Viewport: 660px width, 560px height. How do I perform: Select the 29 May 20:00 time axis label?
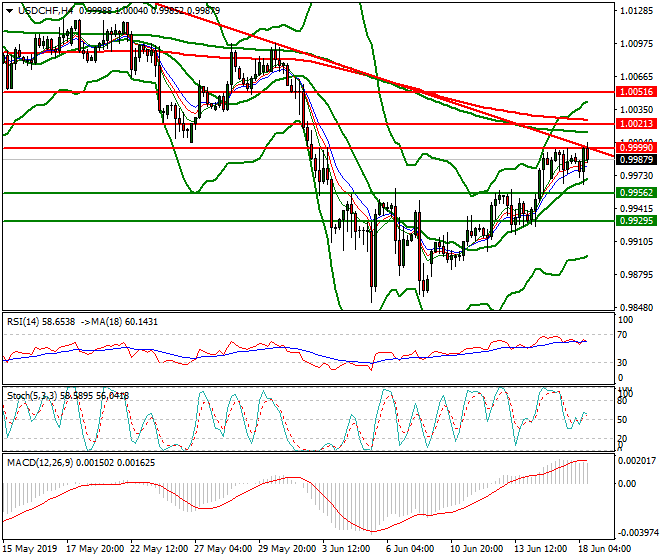287,549
